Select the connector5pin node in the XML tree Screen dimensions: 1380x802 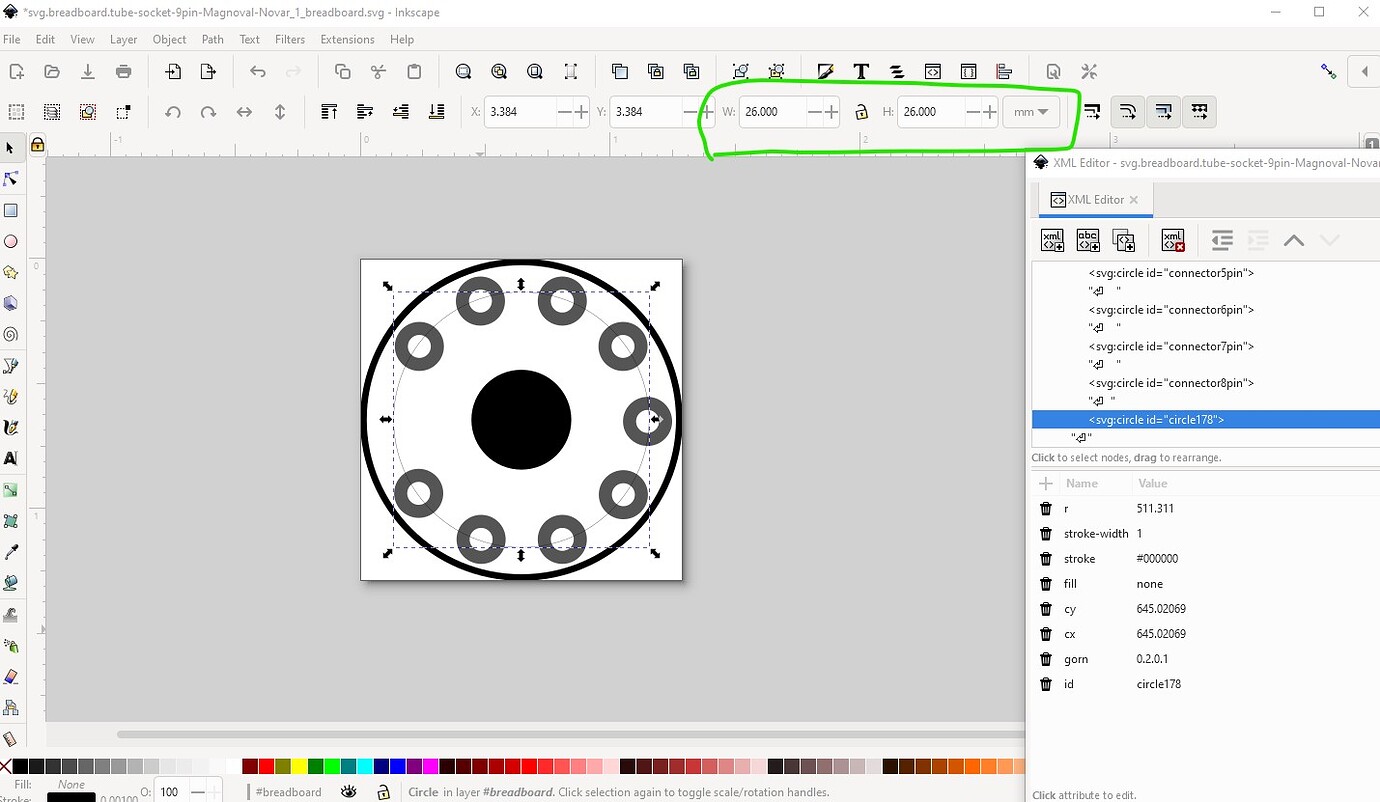1171,273
